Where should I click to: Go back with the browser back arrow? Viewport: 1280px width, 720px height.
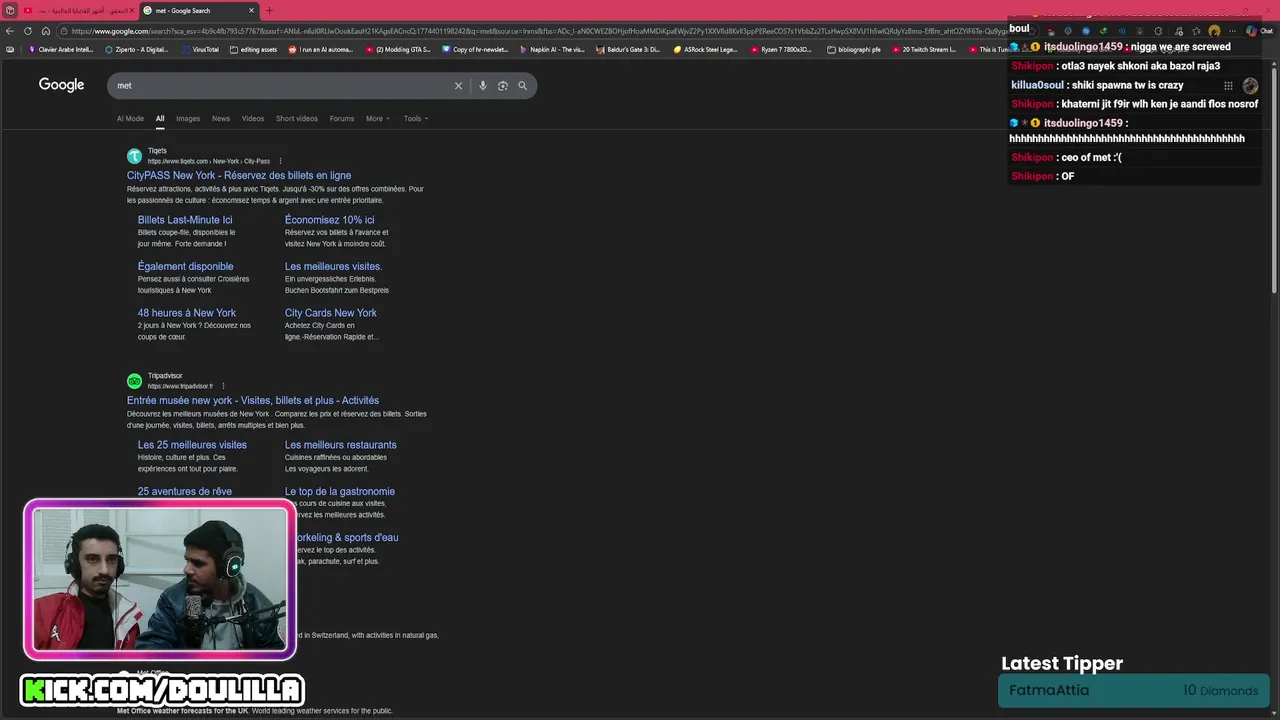click(10, 31)
